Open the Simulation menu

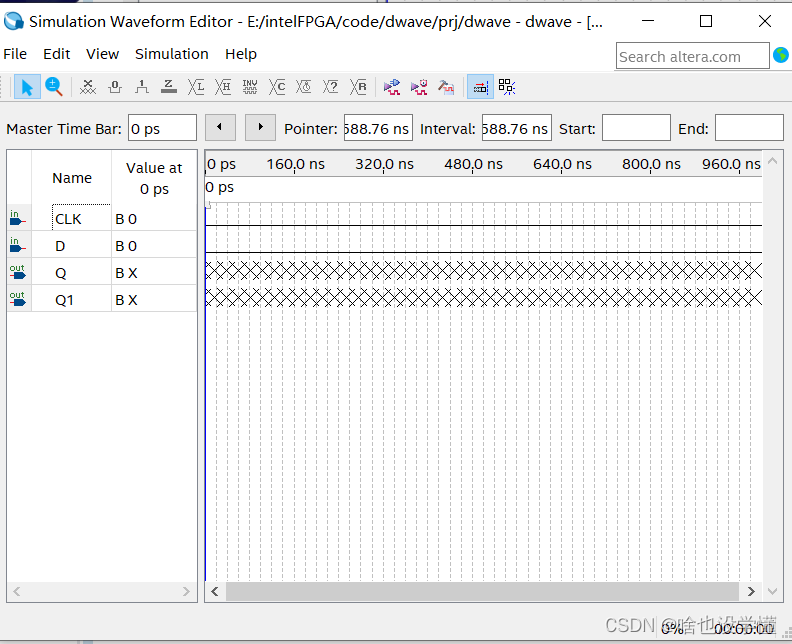[x=172, y=54]
